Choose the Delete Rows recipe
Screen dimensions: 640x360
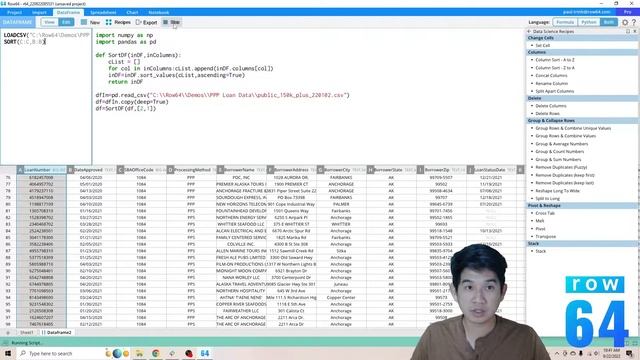tap(547, 113)
